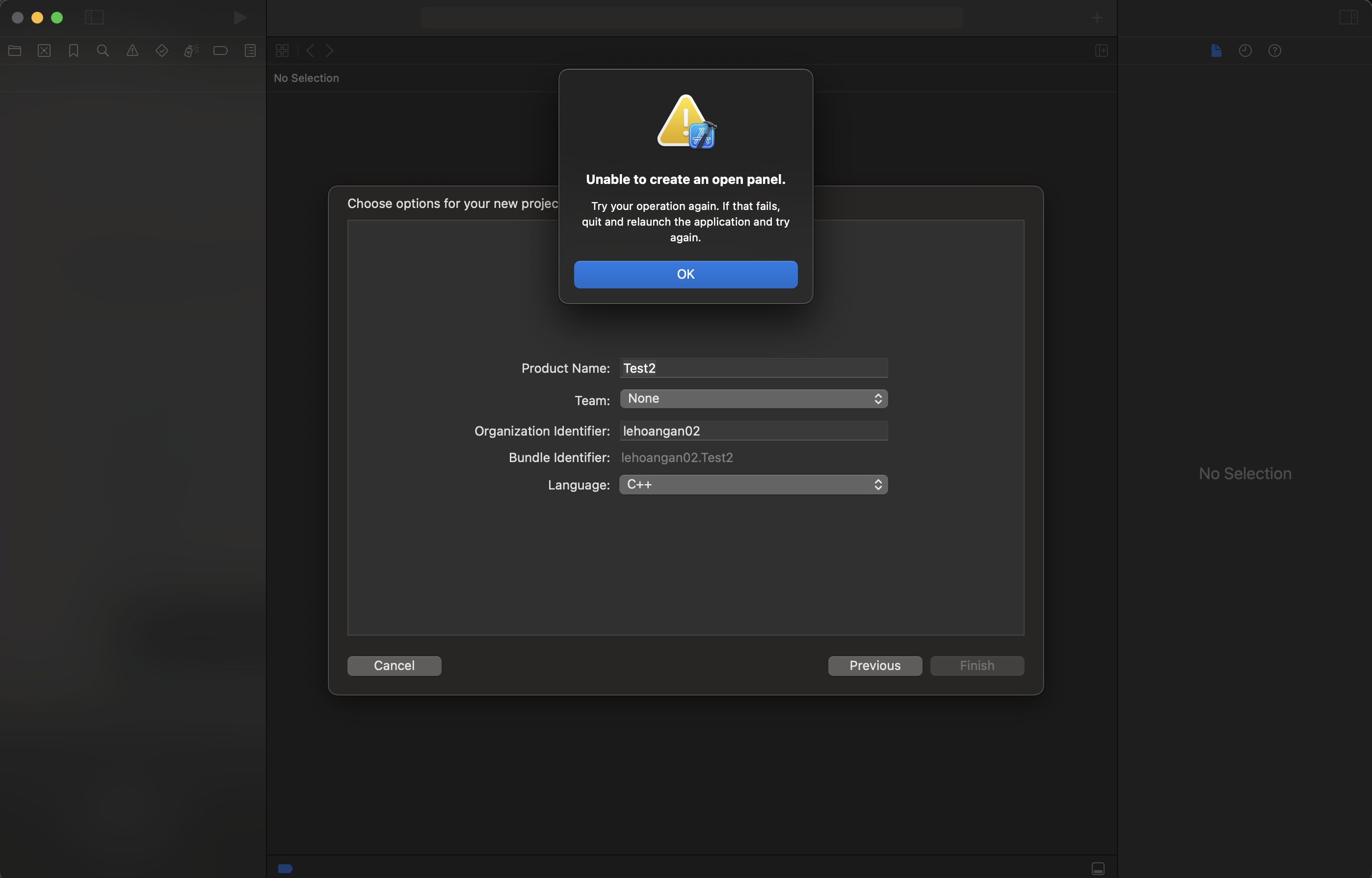
Task: Click the Xcode activity status bar
Action: click(x=692, y=18)
